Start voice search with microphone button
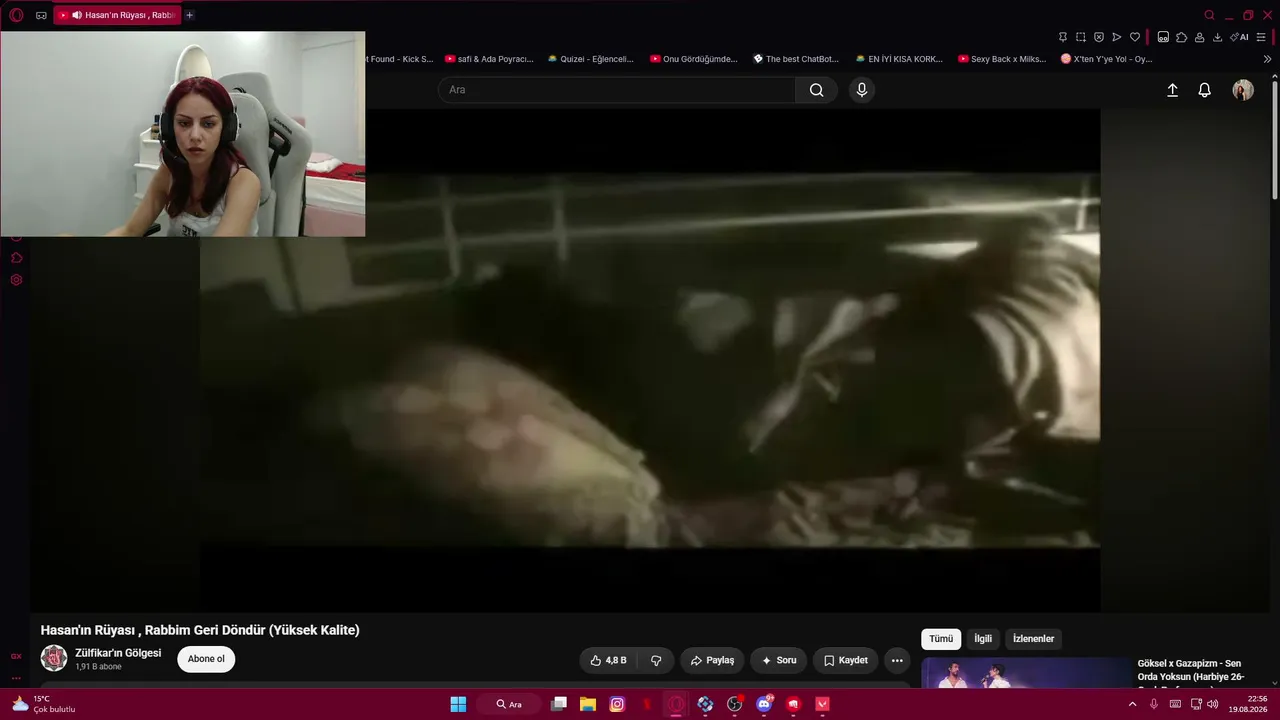Viewport: 1280px width, 720px height. [x=862, y=90]
